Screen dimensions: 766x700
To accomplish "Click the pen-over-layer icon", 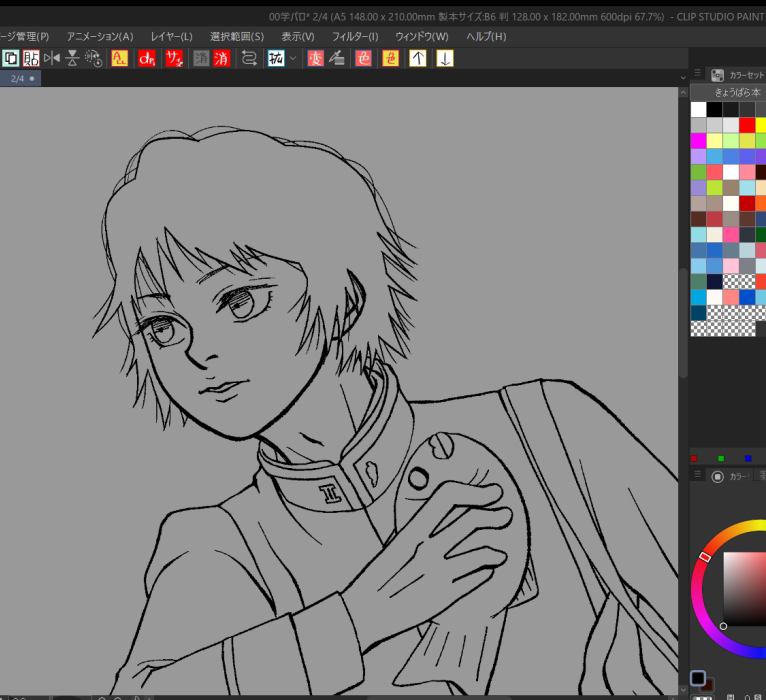I will 337,59.
